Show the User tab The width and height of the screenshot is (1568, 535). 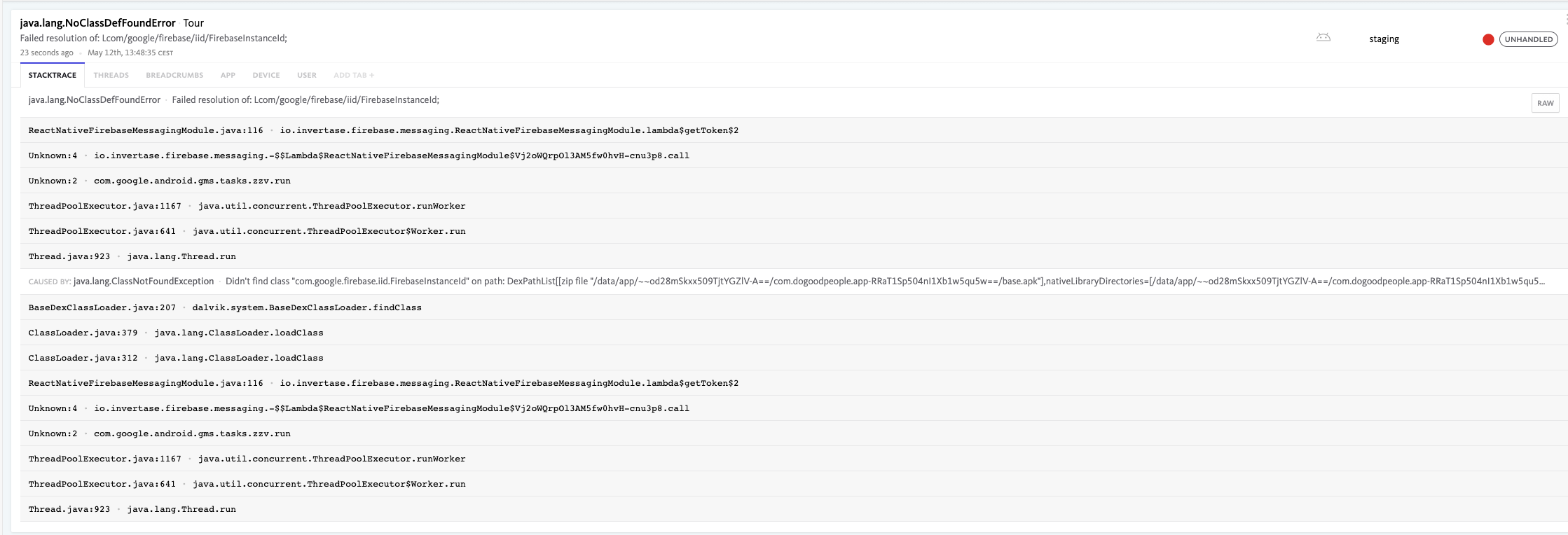click(307, 75)
